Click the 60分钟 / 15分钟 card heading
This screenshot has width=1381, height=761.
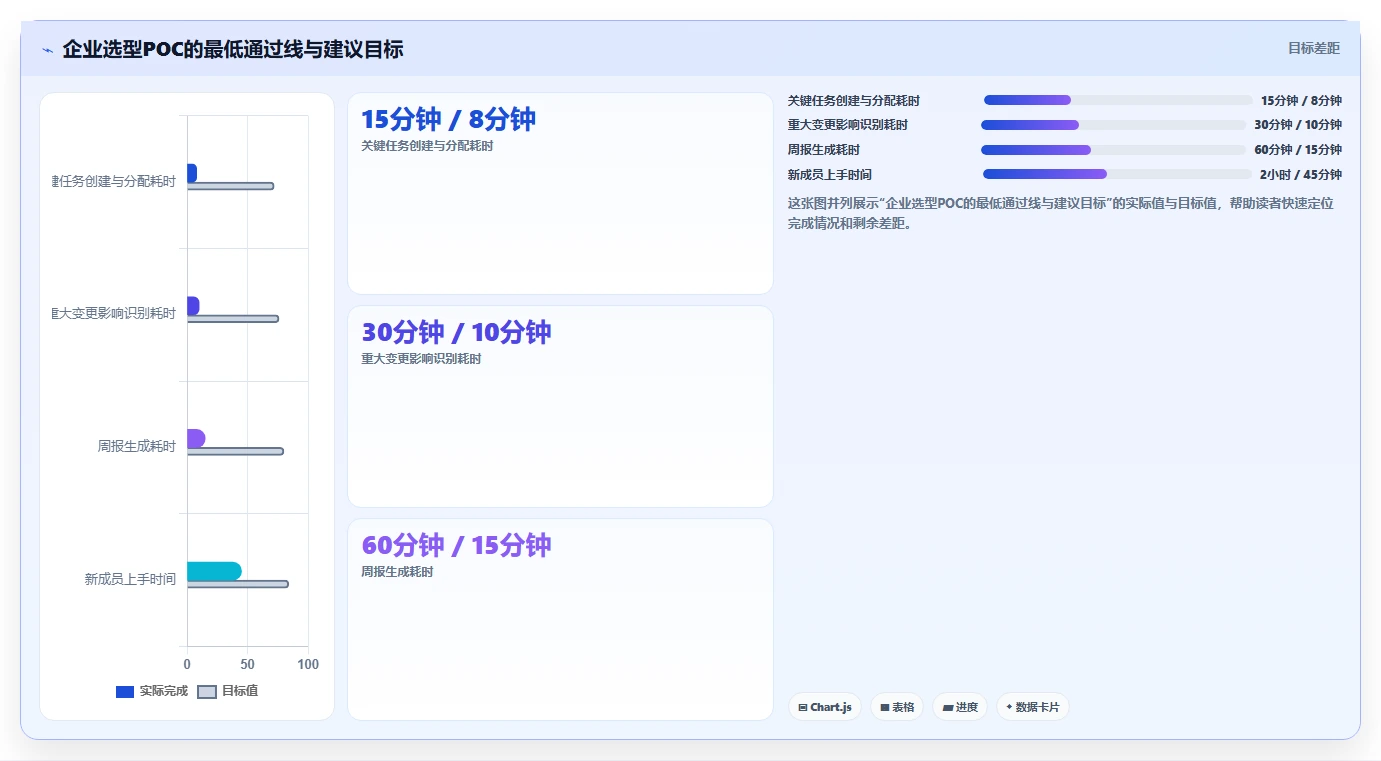(456, 546)
